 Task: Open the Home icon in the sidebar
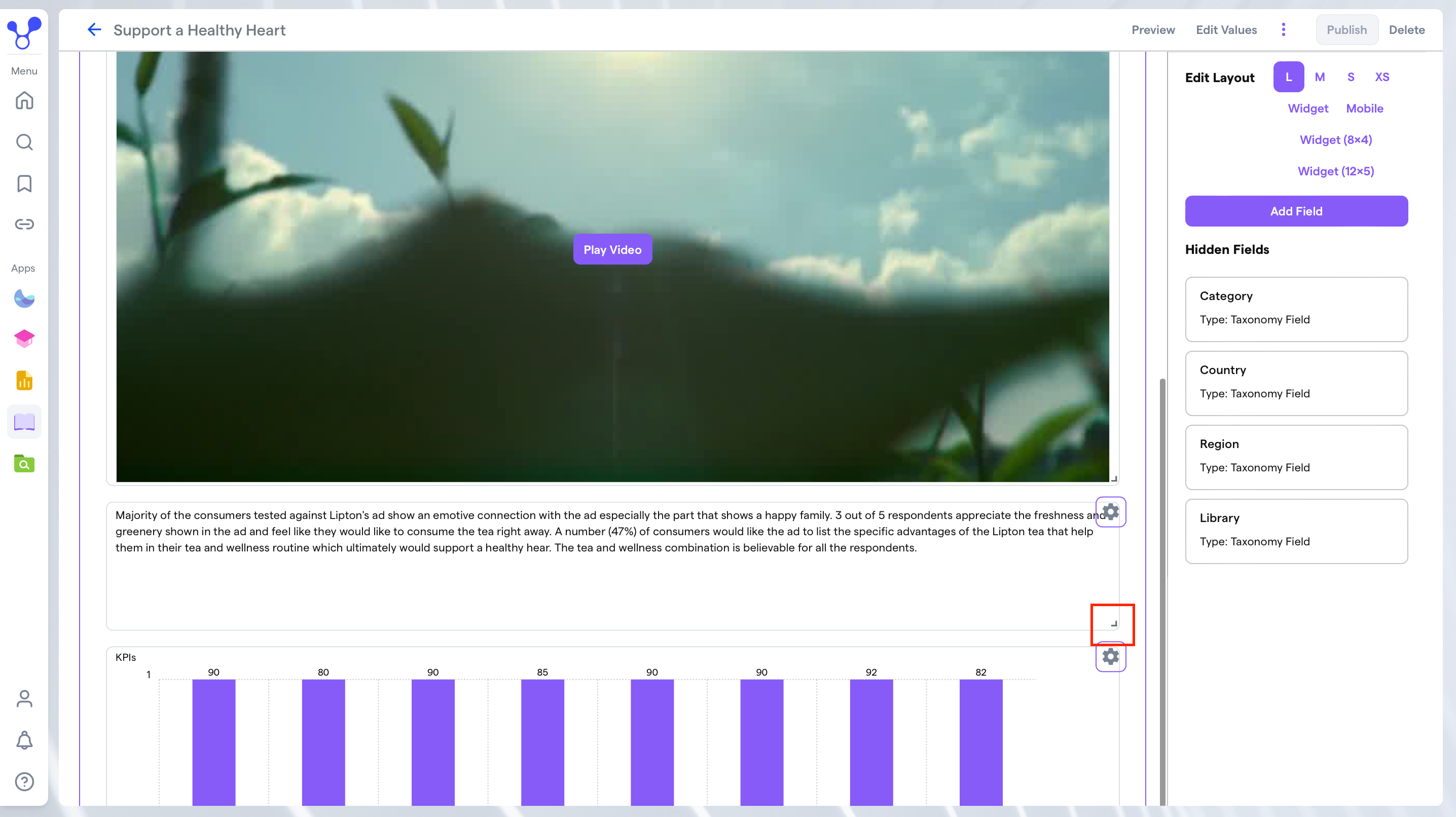24,100
